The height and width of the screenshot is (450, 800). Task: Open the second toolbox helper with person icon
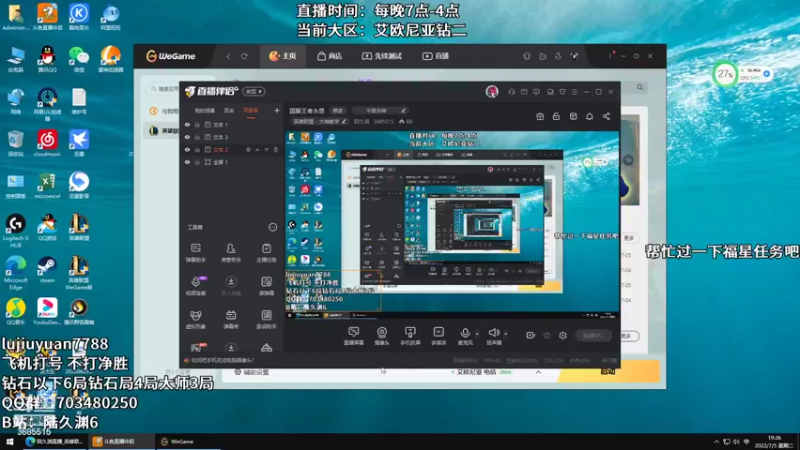pos(231,253)
